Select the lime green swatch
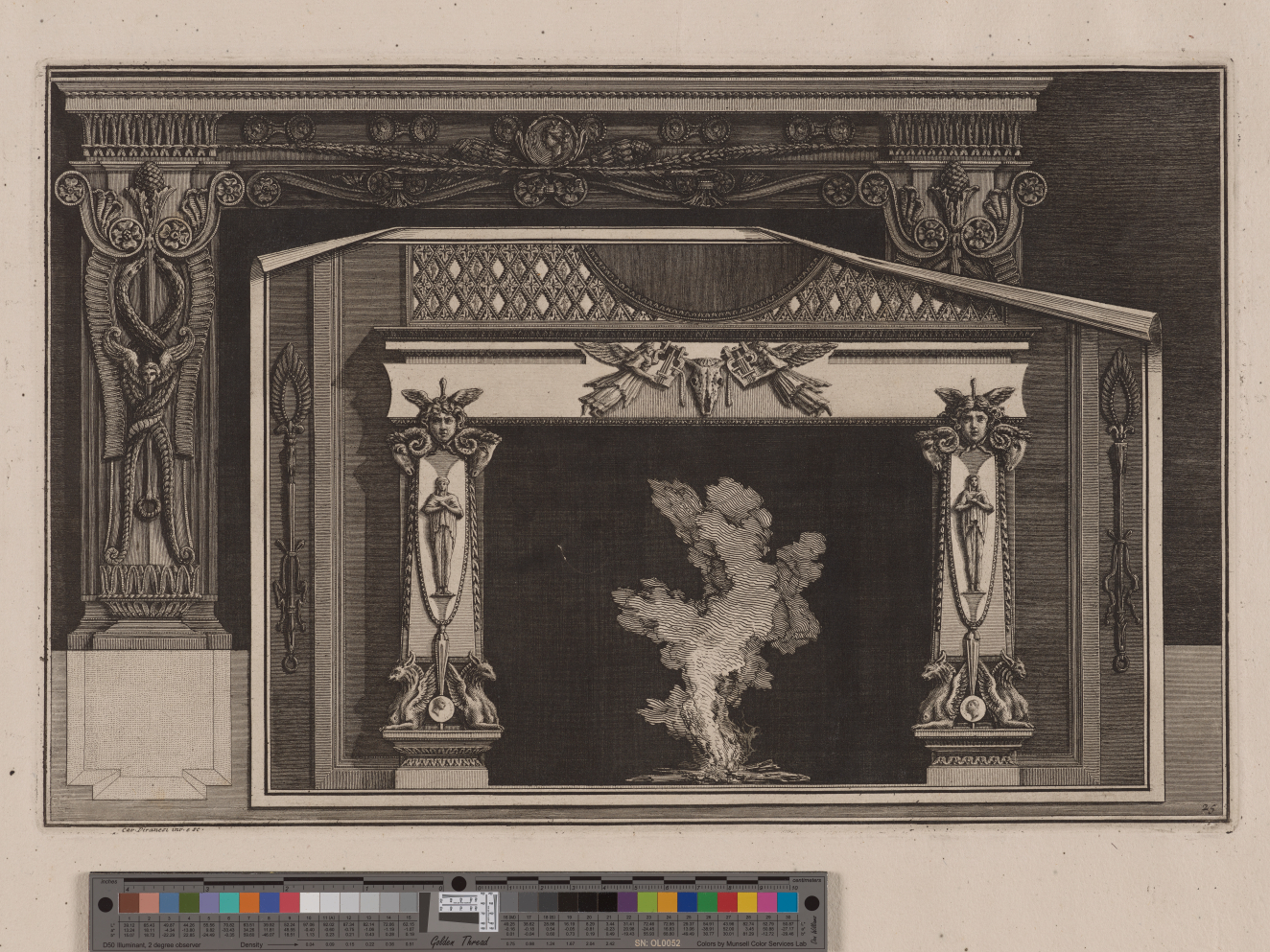This screenshot has height=952, width=1270. (x=647, y=902)
